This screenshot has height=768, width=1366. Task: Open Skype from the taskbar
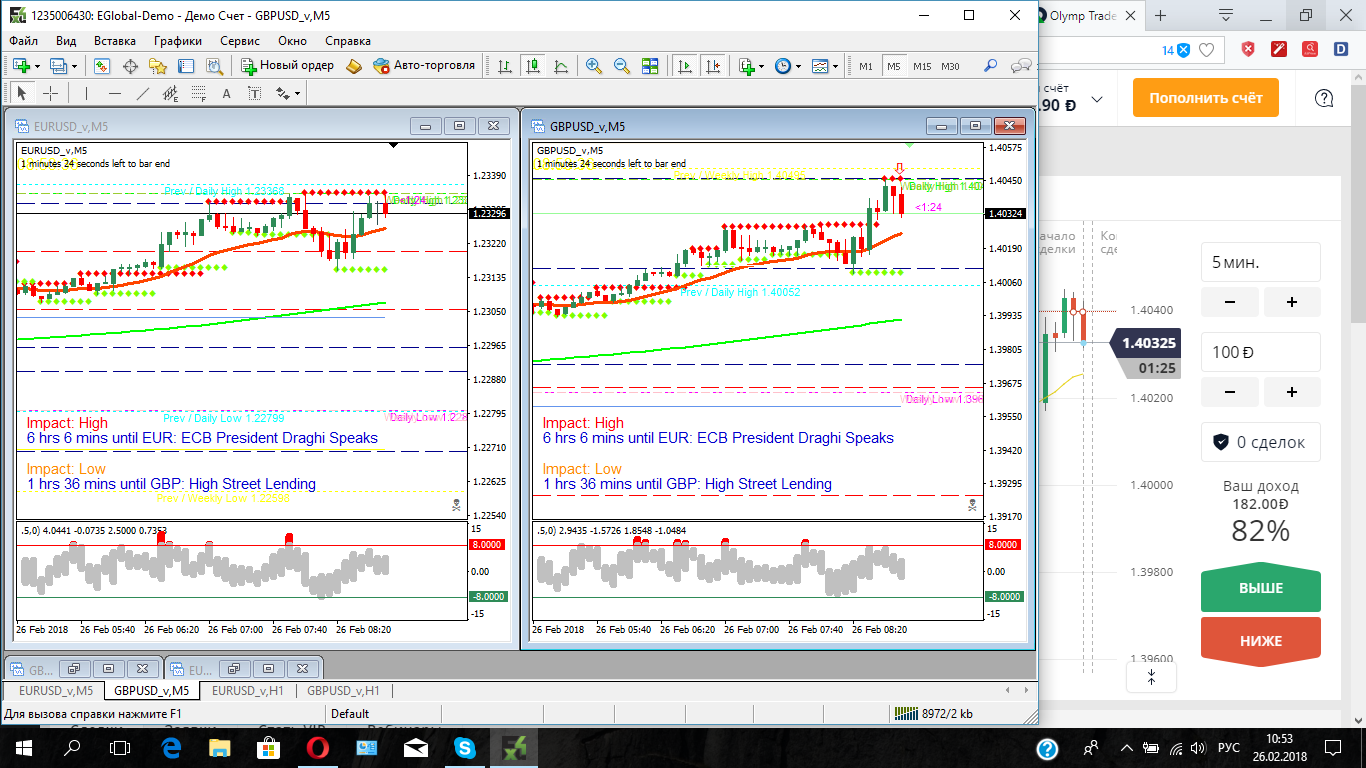click(x=465, y=747)
